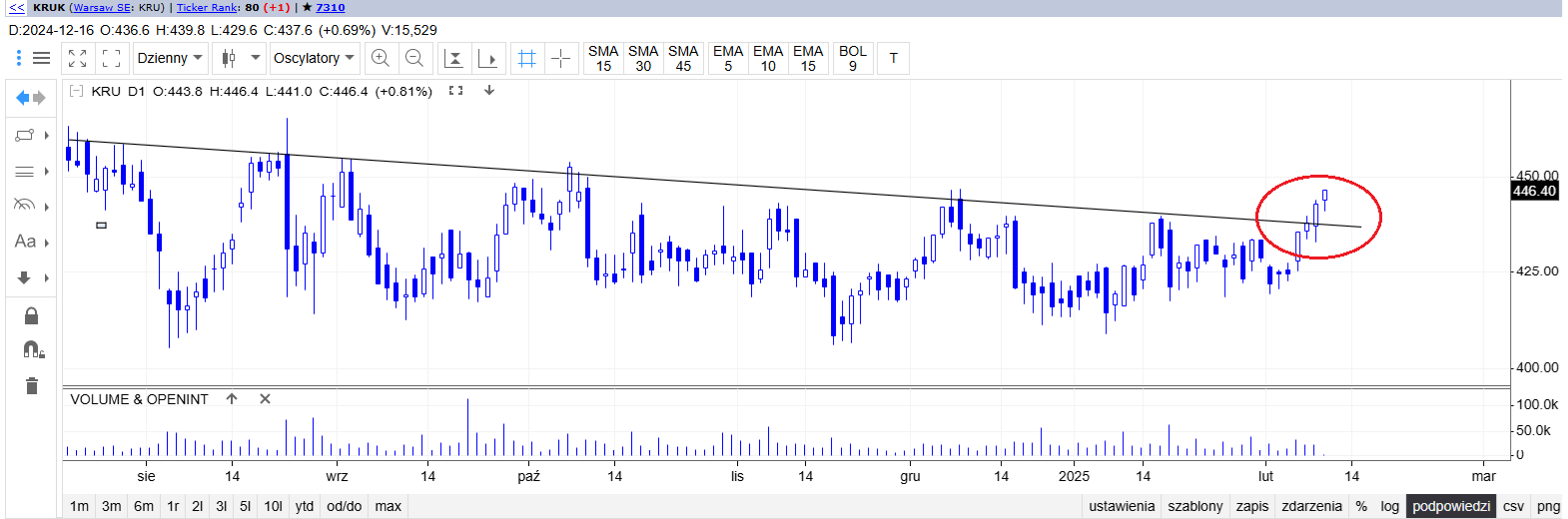Click the fullscreen expand arrows icon
Viewport: 1568px width, 519px height.
(x=78, y=59)
